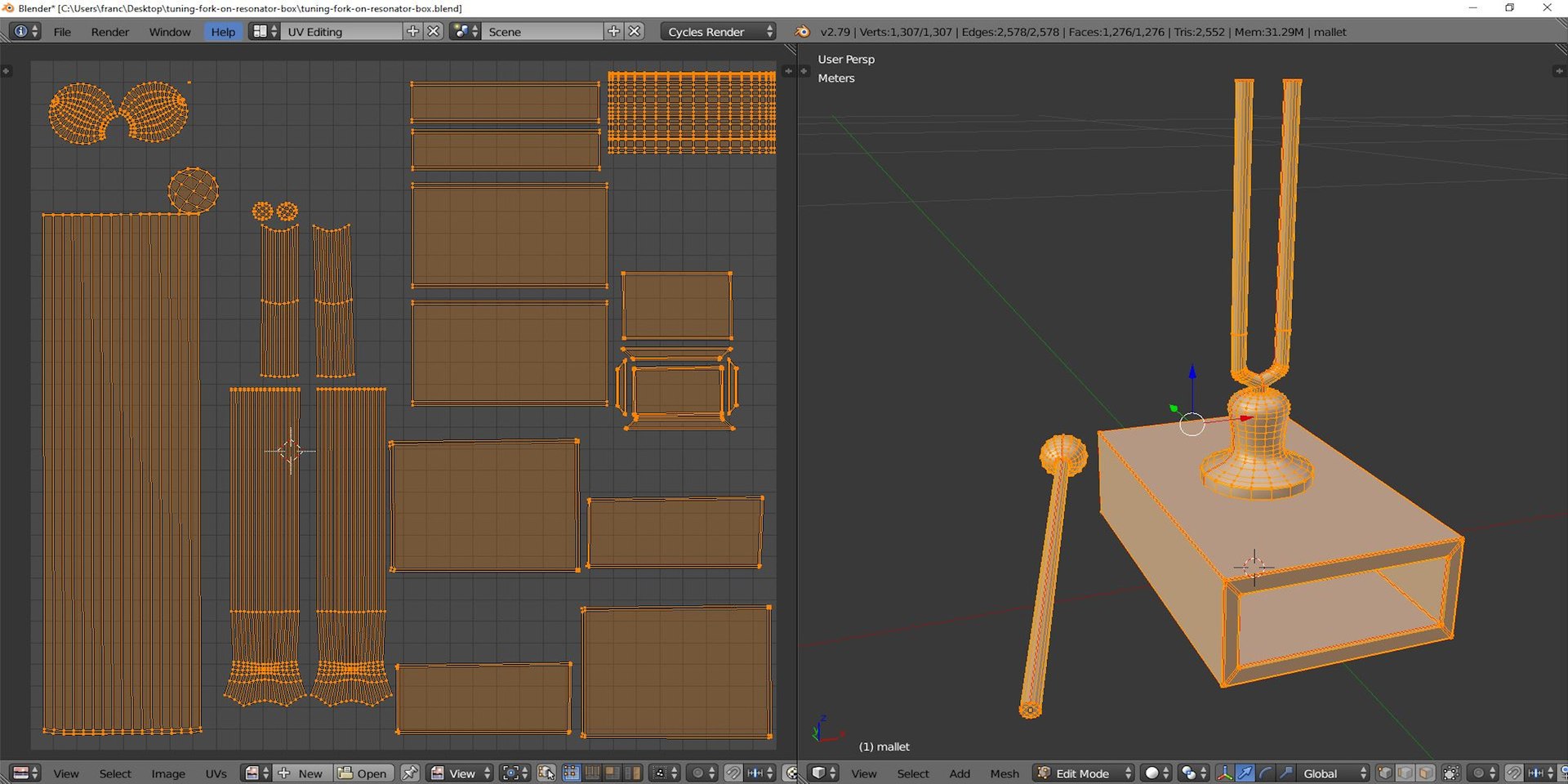
Task: Add a new screen layout next to UV Editing
Action: click(413, 31)
